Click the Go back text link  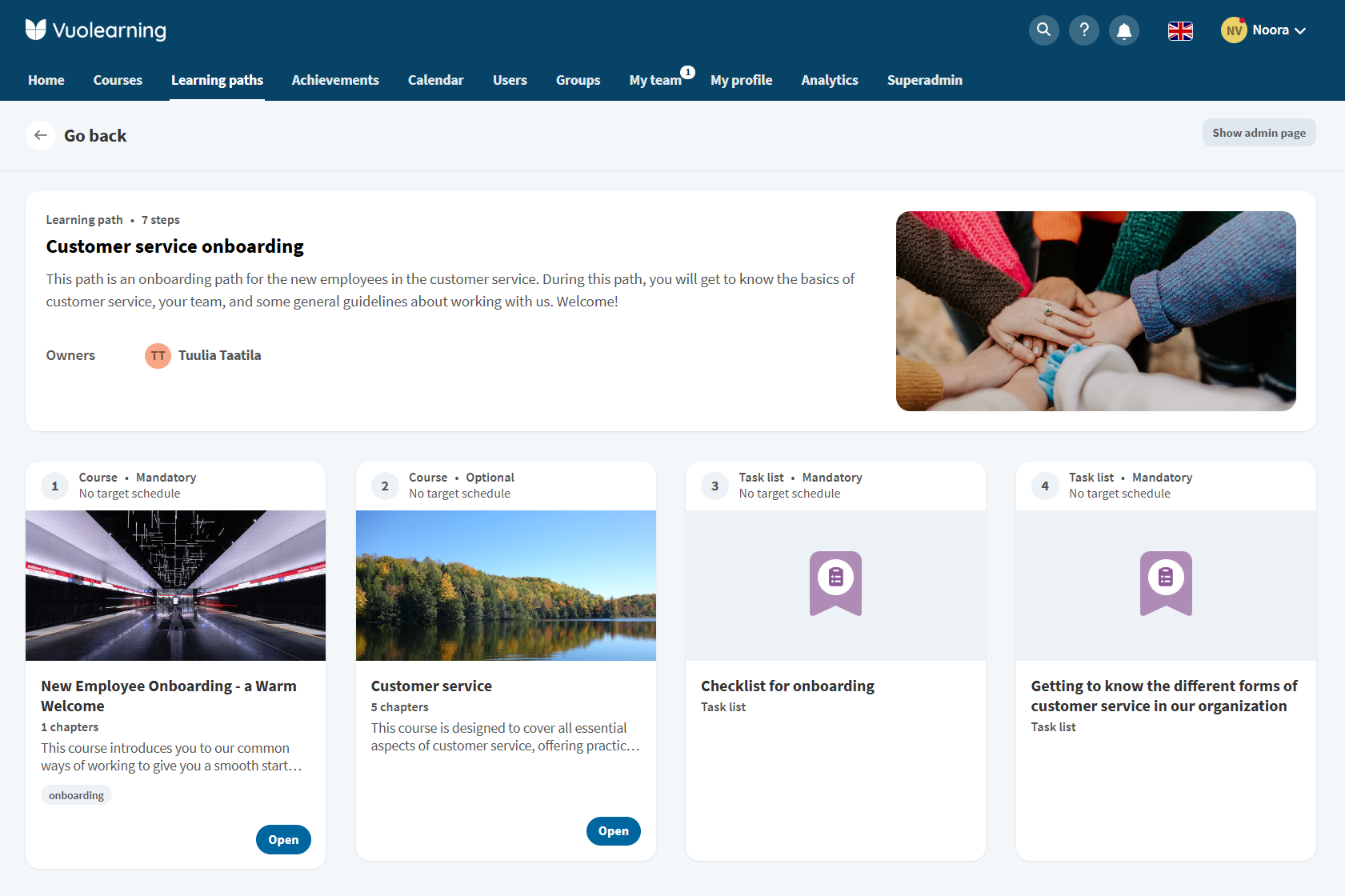click(x=95, y=136)
